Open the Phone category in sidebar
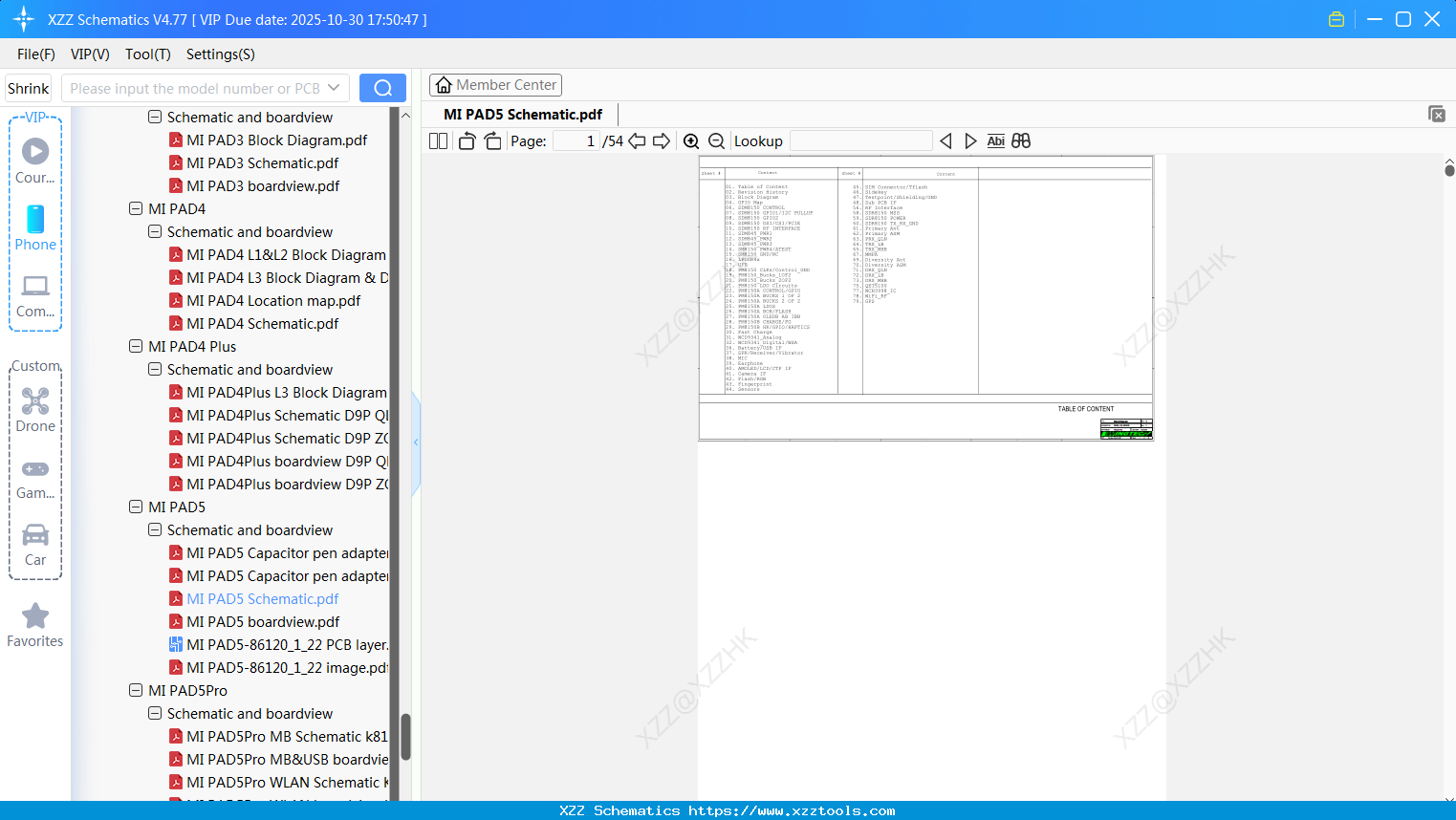 35,228
